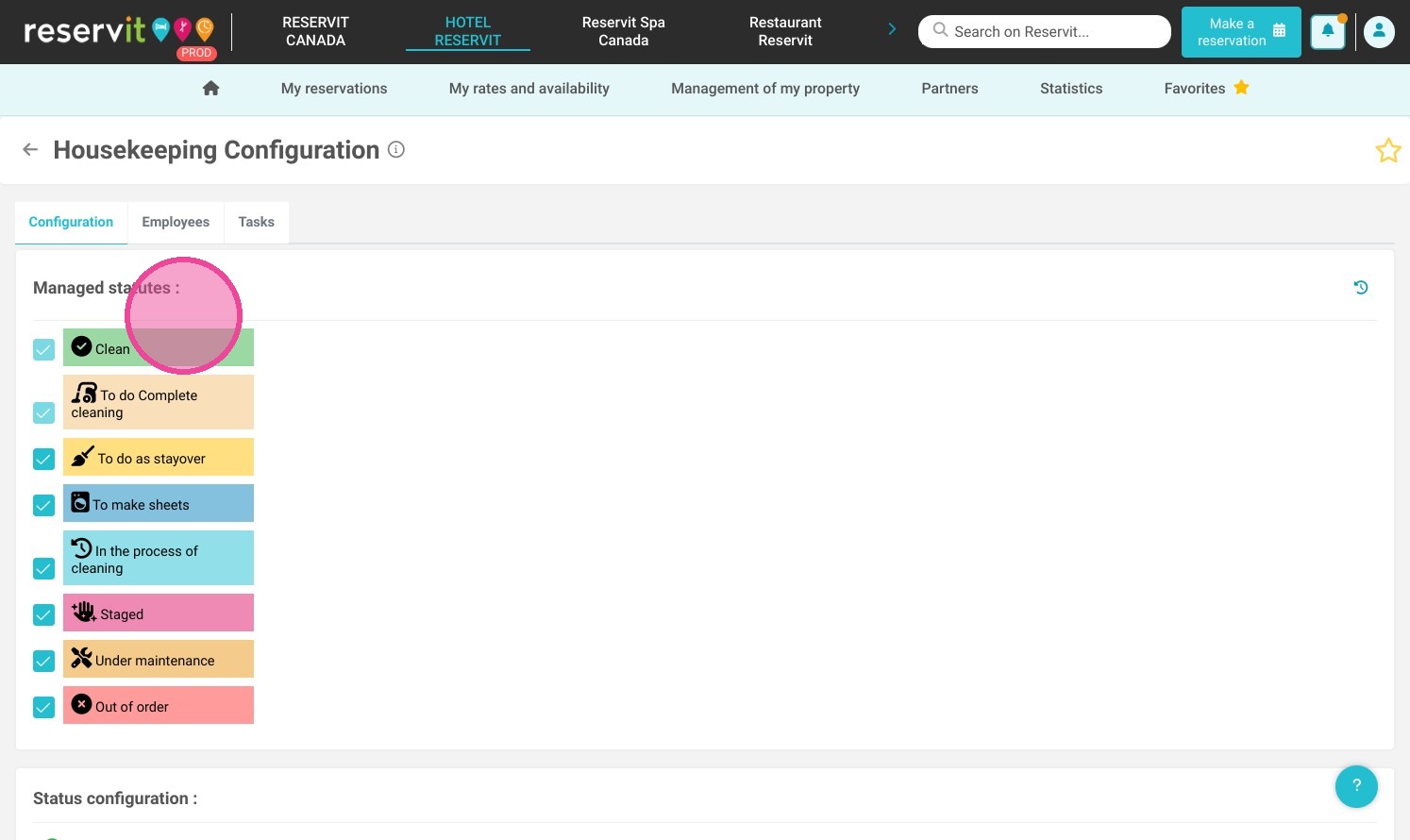1410x840 pixels.
Task: Open the Partners menu
Action: pos(949,88)
